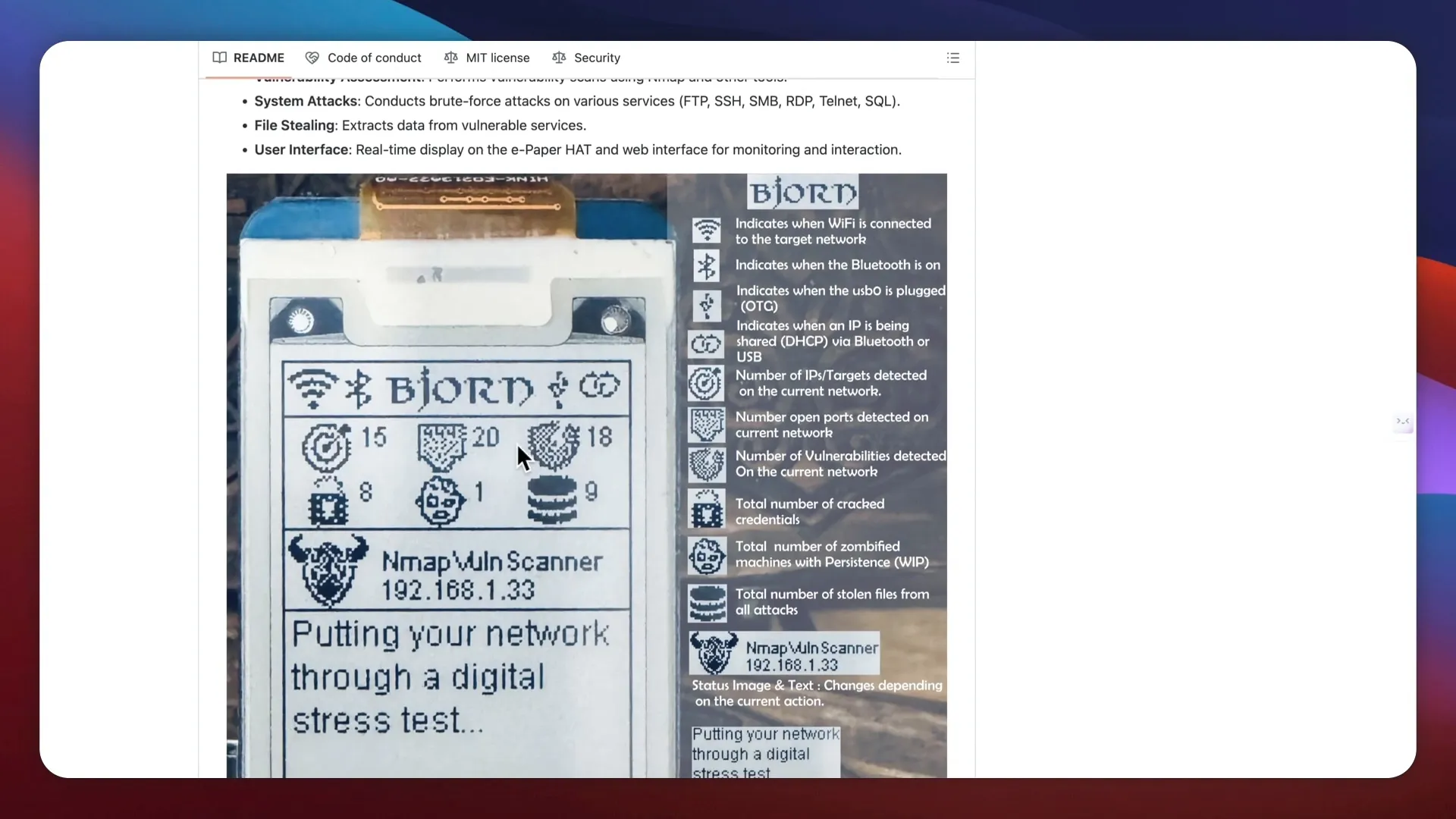Click the targets detected legend icon

coord(706,383)
